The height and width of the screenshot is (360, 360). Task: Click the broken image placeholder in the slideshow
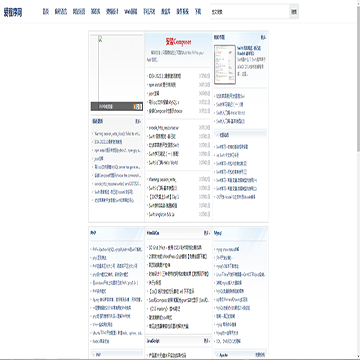coord(100,39)
